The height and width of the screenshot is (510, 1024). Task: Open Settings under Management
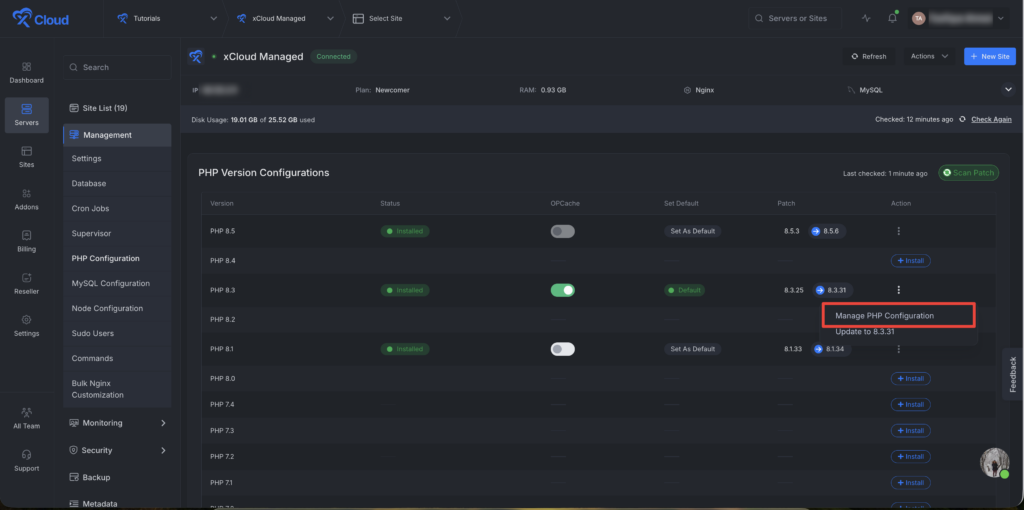86,159
